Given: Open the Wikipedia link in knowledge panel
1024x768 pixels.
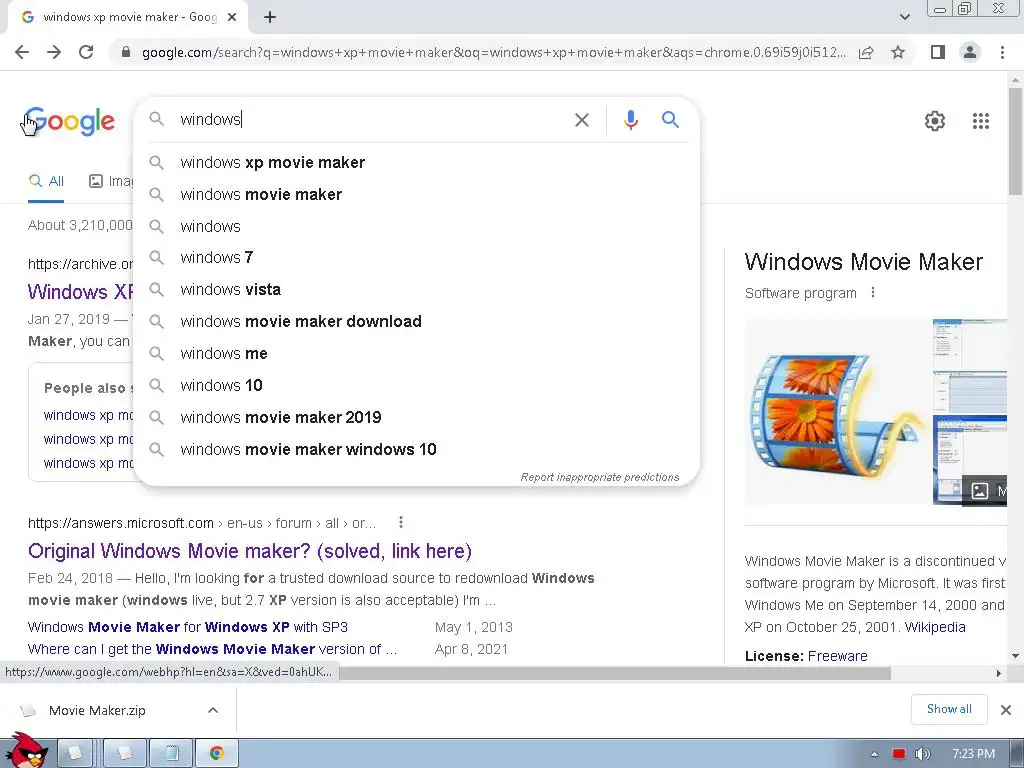Looking at the screenshot, I should point(935,627).
